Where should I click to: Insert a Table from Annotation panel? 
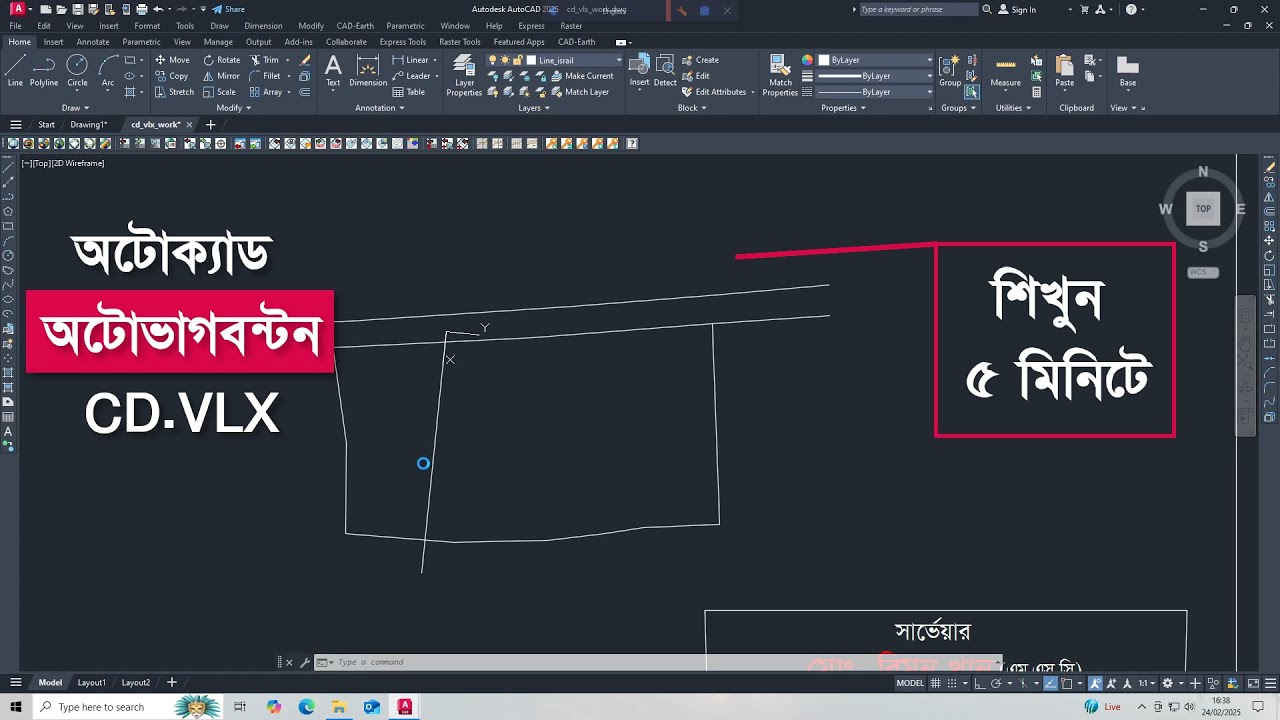pyautogui.click(x=409, y=92)
